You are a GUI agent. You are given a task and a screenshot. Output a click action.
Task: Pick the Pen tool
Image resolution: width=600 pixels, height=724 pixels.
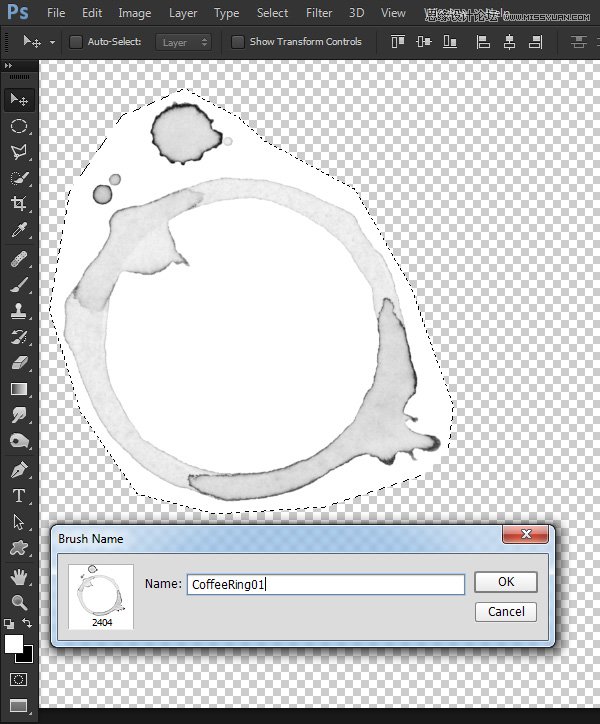pos(19,470)
